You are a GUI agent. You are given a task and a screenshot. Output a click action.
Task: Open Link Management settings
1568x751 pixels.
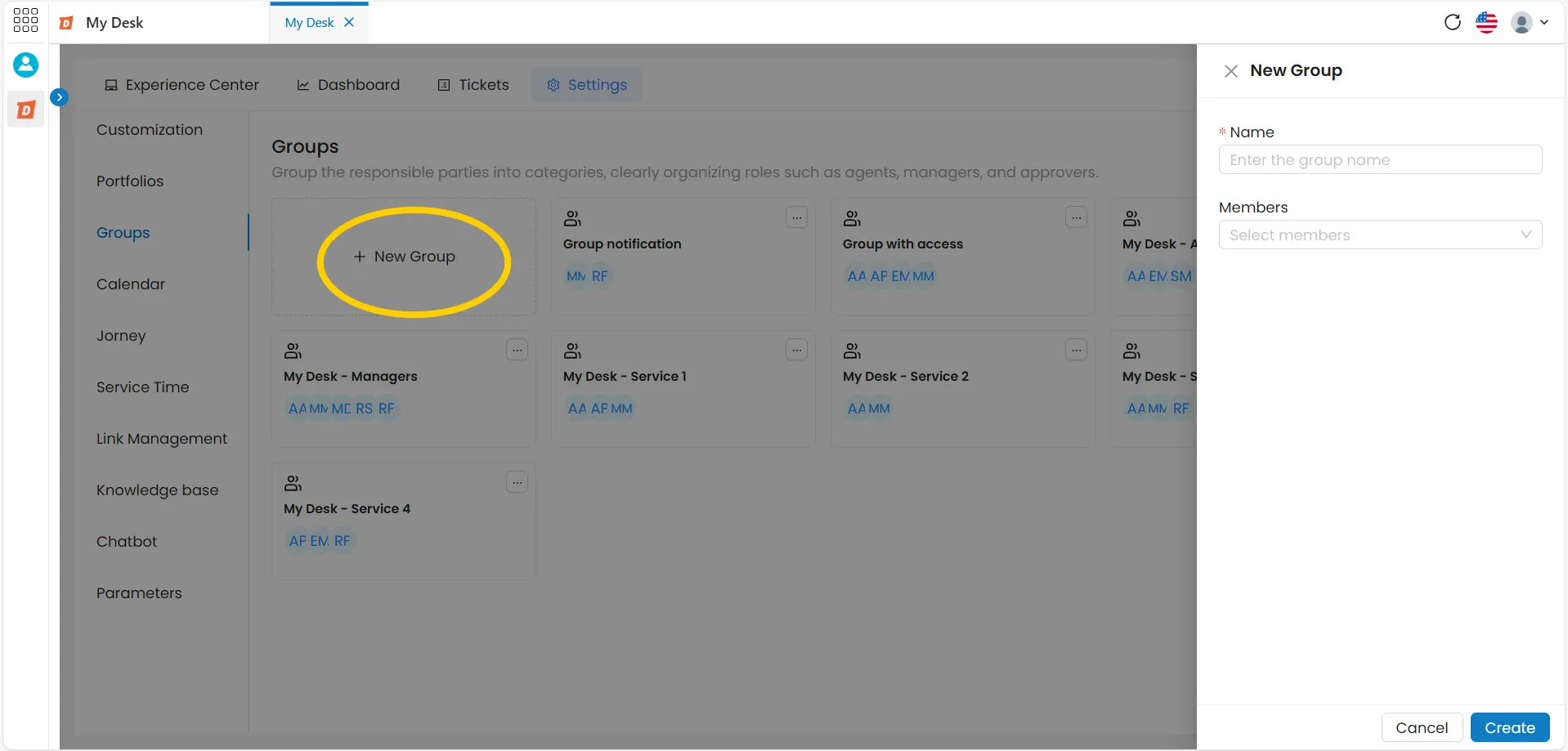tap(162, 439)
